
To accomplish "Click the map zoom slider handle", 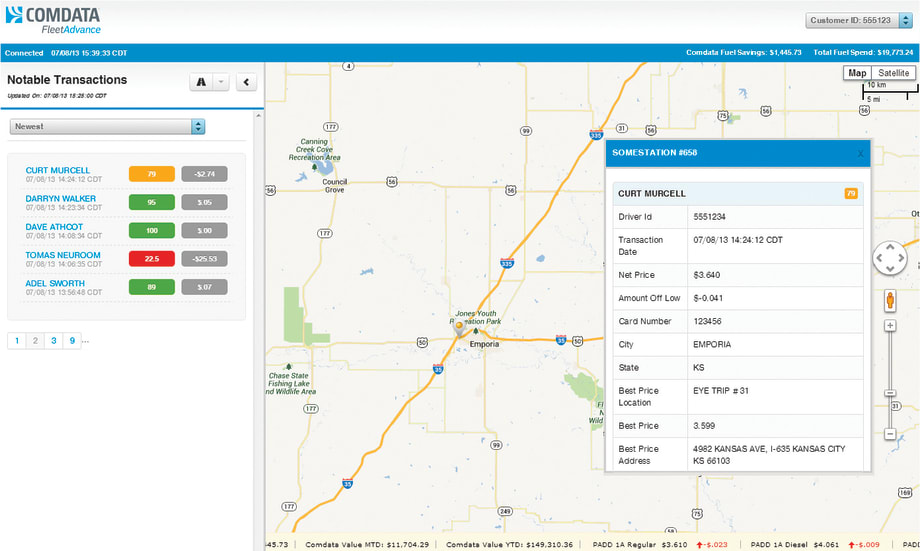I will coord(890,393).
